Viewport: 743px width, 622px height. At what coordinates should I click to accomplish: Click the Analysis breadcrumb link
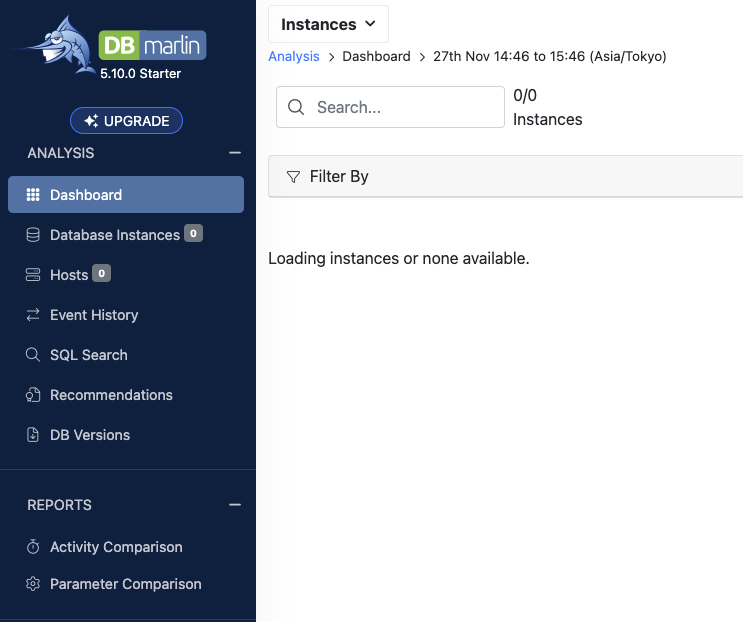[x=294, y=56]
